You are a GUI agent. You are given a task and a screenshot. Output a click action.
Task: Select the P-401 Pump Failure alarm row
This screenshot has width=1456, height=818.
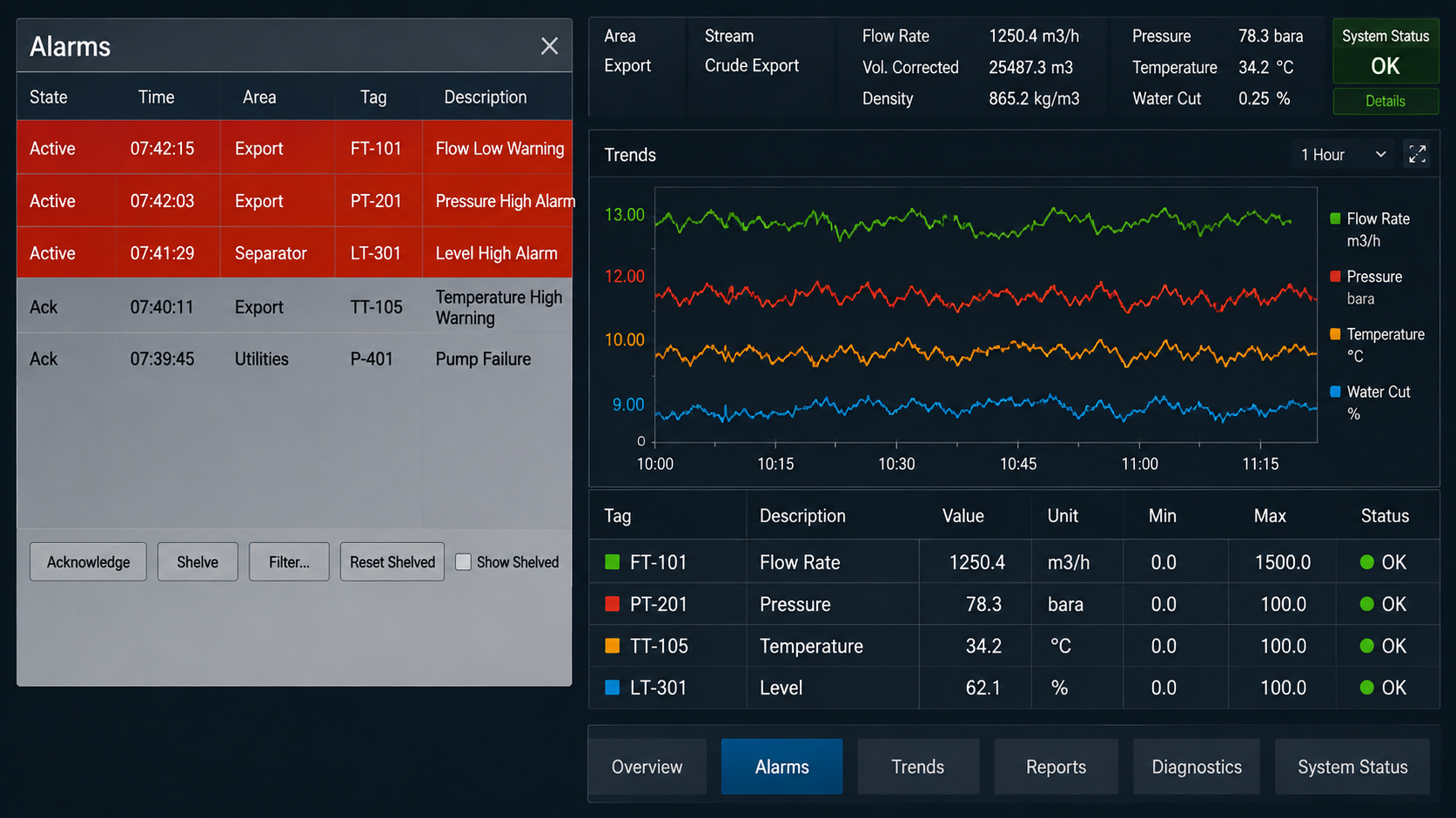[294, 359]
